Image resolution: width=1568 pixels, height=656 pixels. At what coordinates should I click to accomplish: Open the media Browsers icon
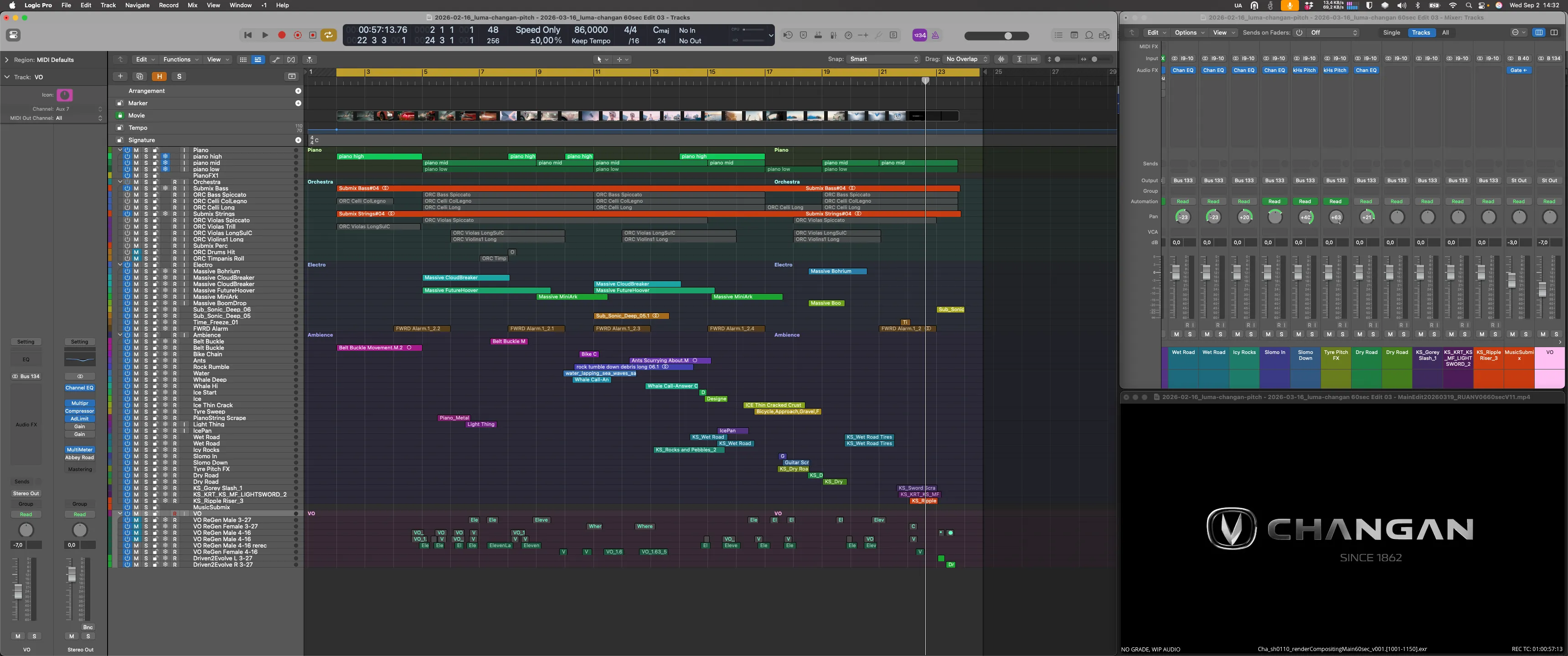pyautogui.click(x=1105, y=35)
